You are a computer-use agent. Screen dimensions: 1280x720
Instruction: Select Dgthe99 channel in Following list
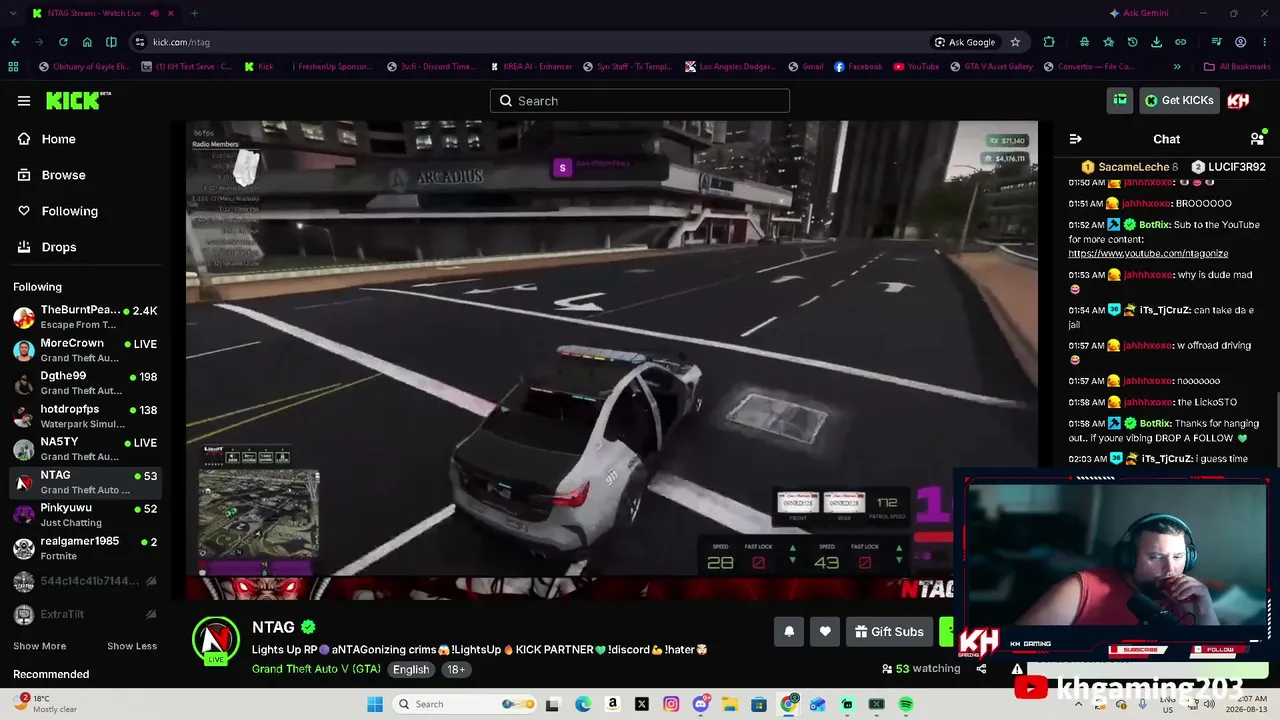pos(85,383)
